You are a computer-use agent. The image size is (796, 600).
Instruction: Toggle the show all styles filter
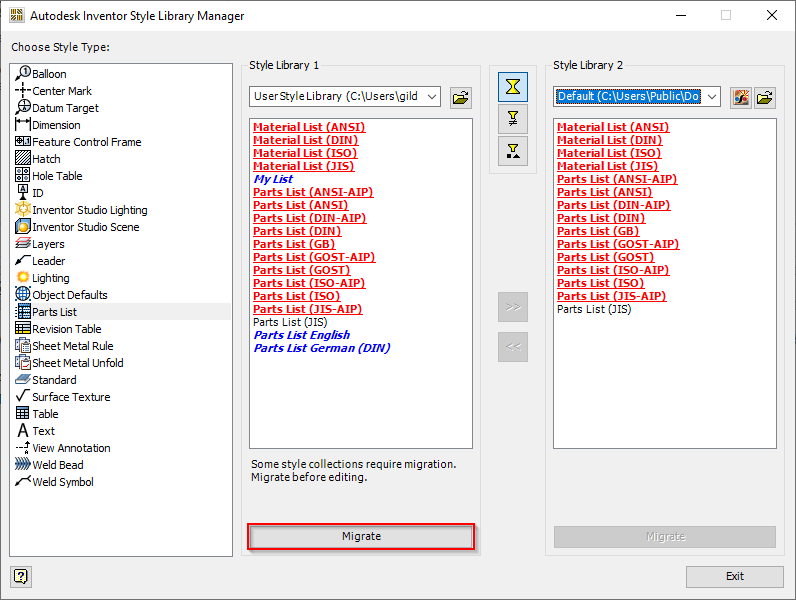(x=513, y=87)
